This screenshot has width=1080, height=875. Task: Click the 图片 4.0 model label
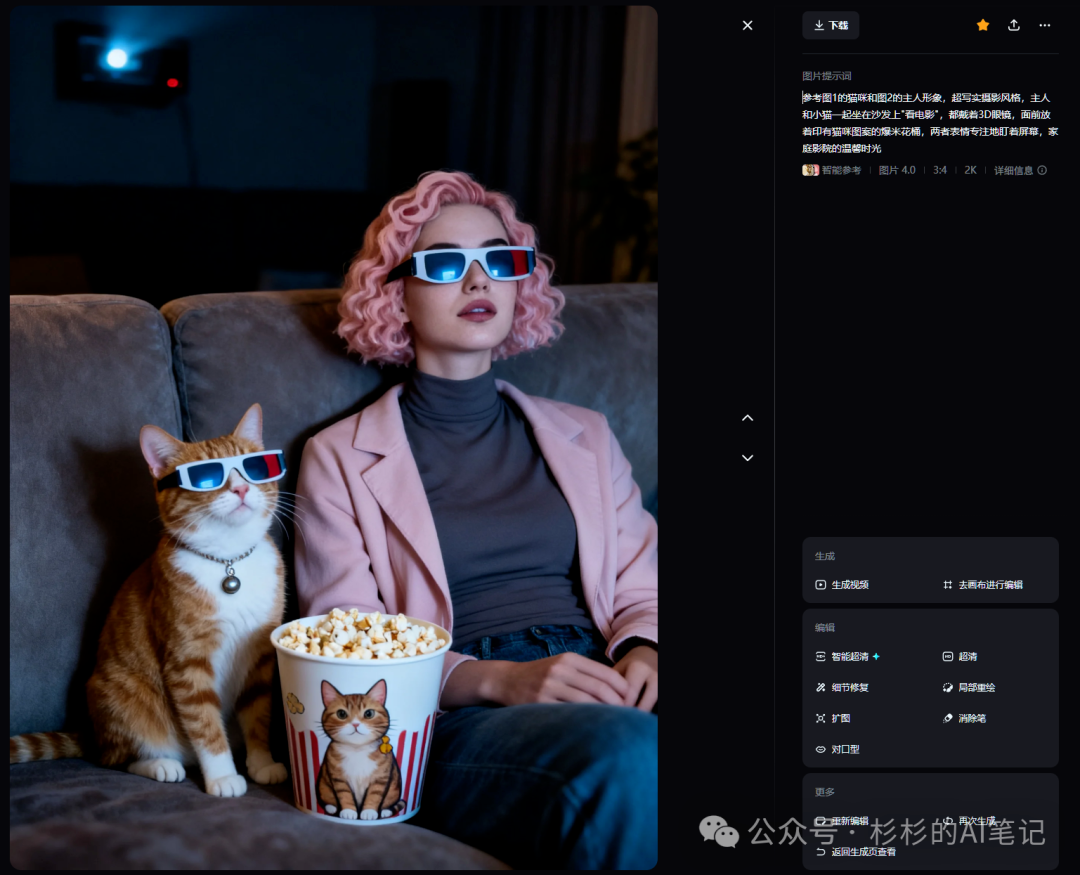tap(897, 170)
